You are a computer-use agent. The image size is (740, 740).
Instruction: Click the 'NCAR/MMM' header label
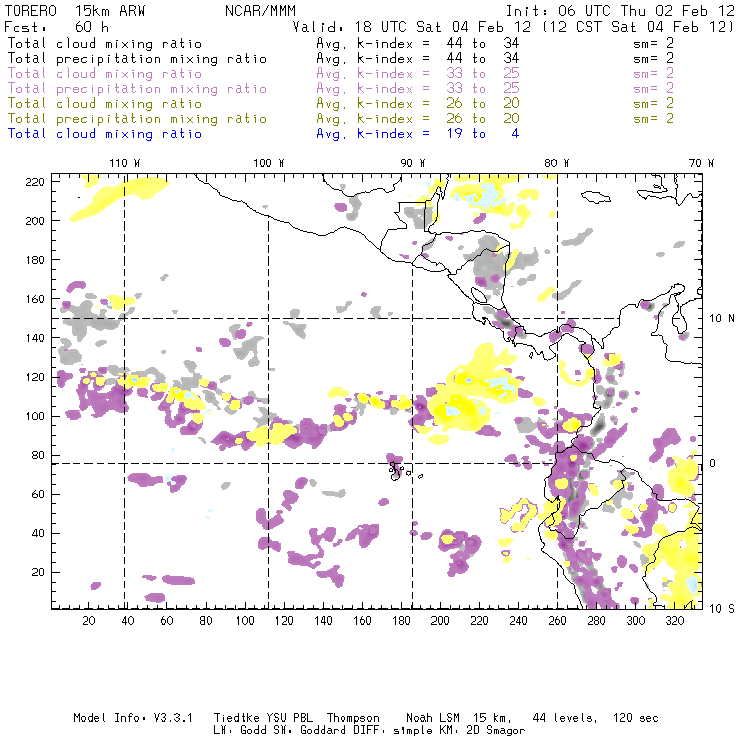coord(260,11)
